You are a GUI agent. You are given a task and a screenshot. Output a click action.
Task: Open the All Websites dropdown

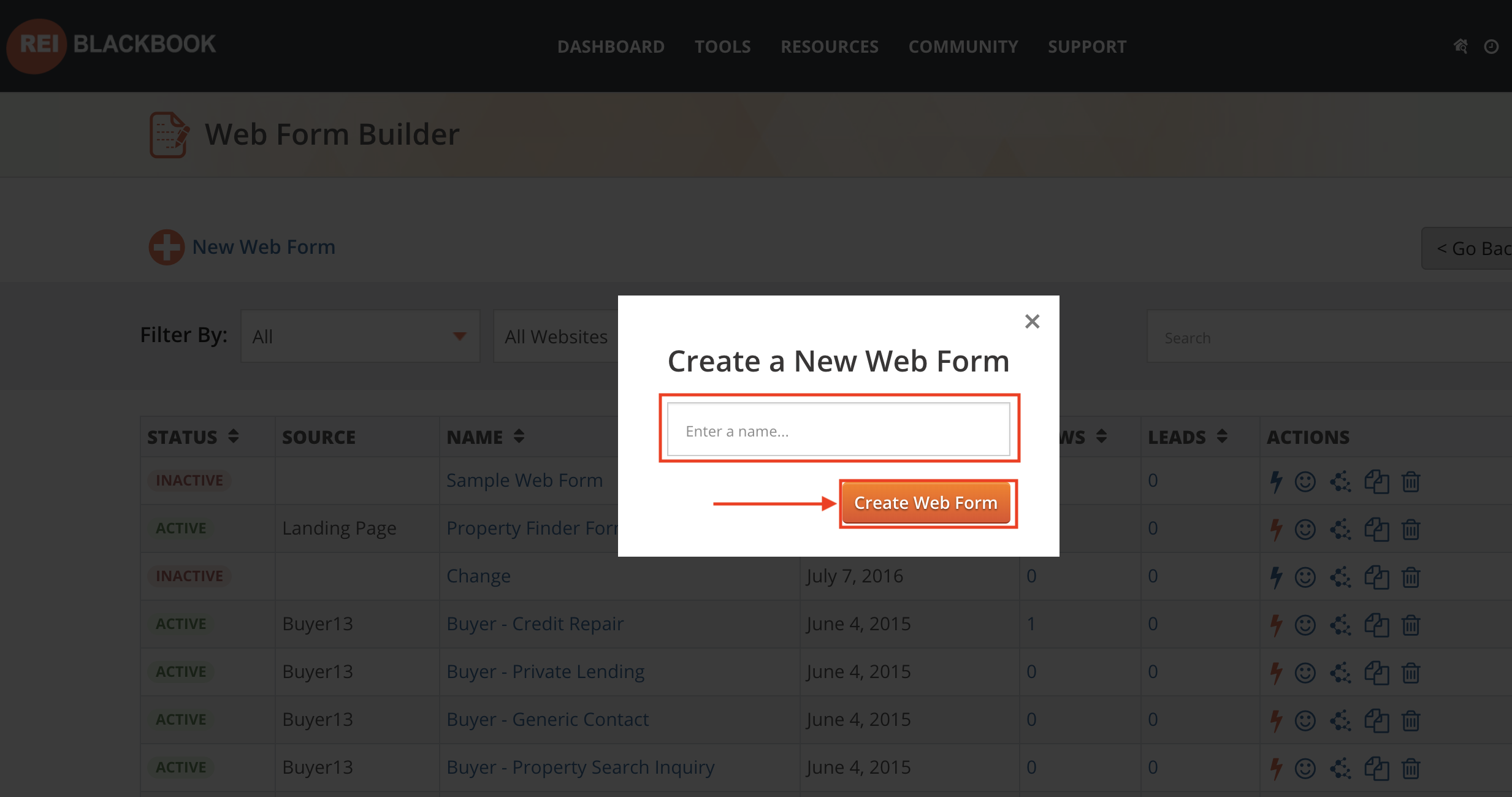[556, 336]
